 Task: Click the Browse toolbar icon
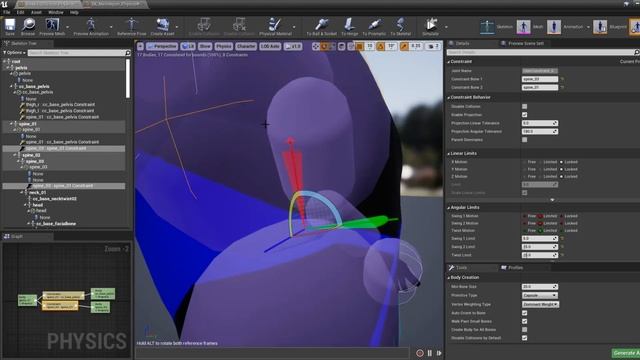point(28,25)
